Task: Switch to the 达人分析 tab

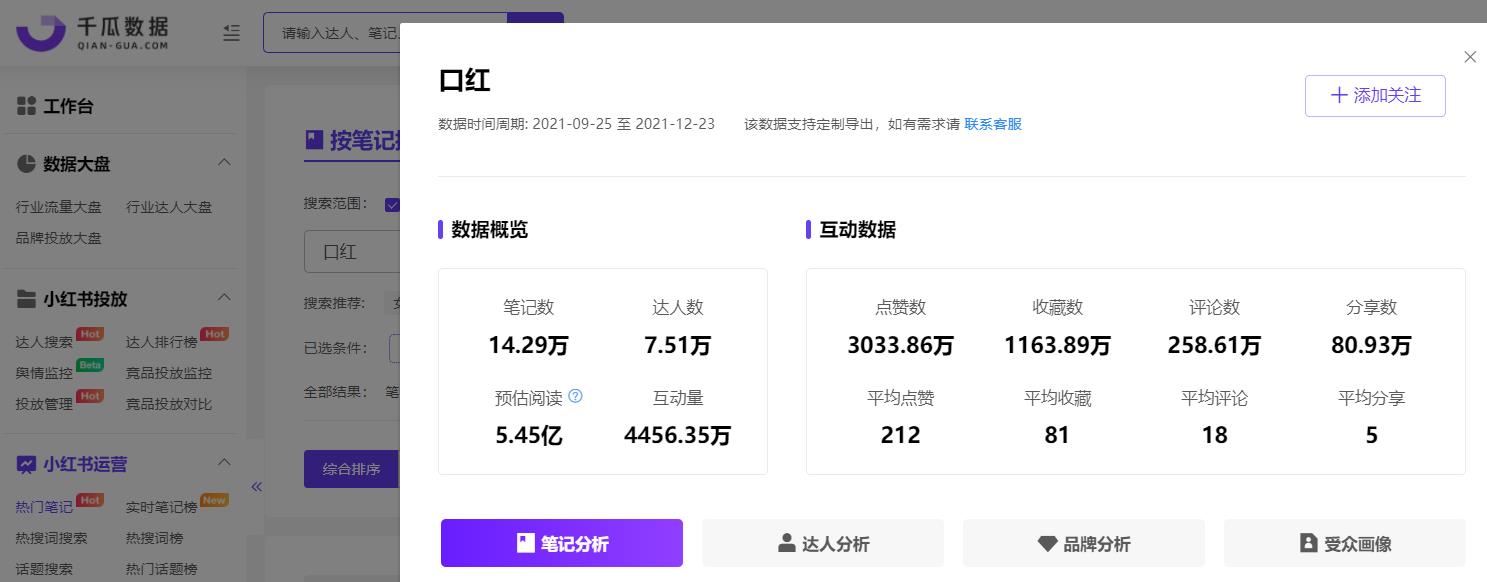Action: click(x=822, y=543)
